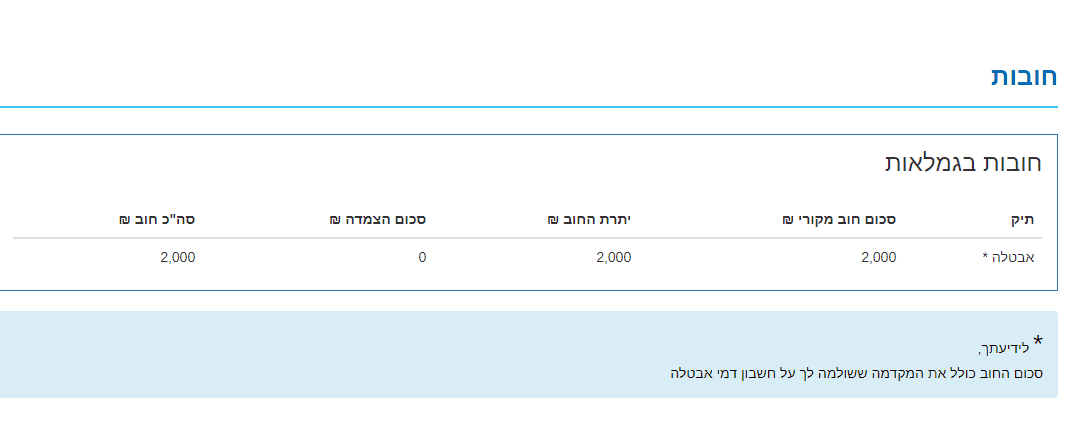Click the asterisk beside אבטלה
This screenshot has height=448, width=1077.
coord(985,257)
